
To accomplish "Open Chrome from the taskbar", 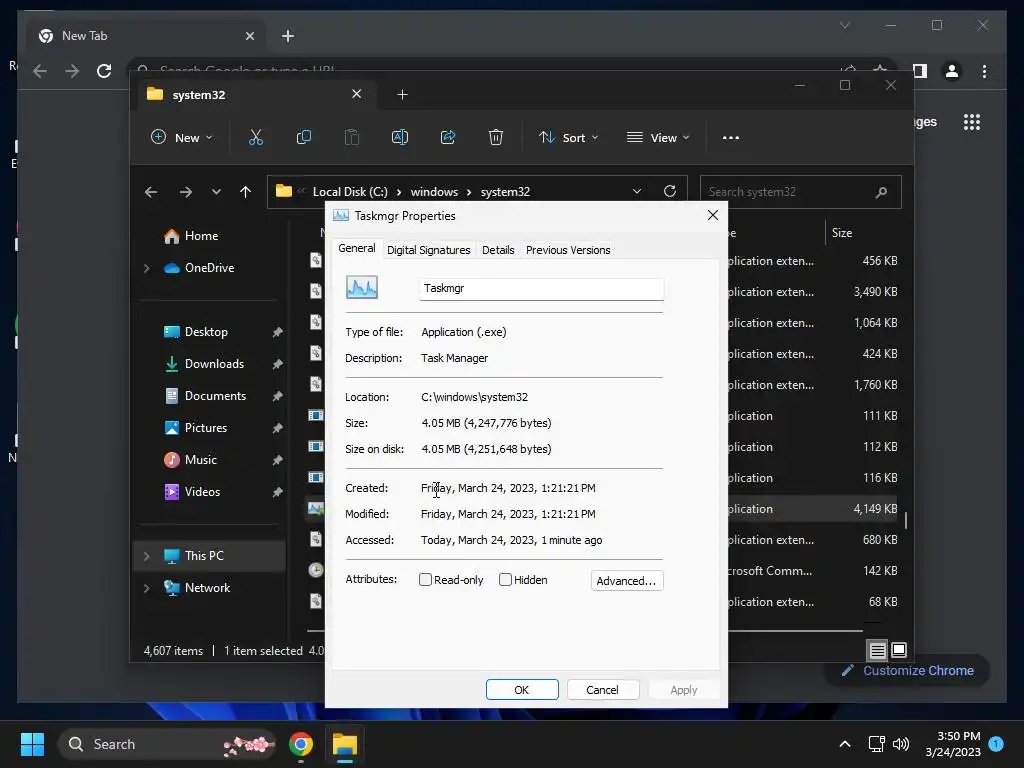I will point(301,744).
